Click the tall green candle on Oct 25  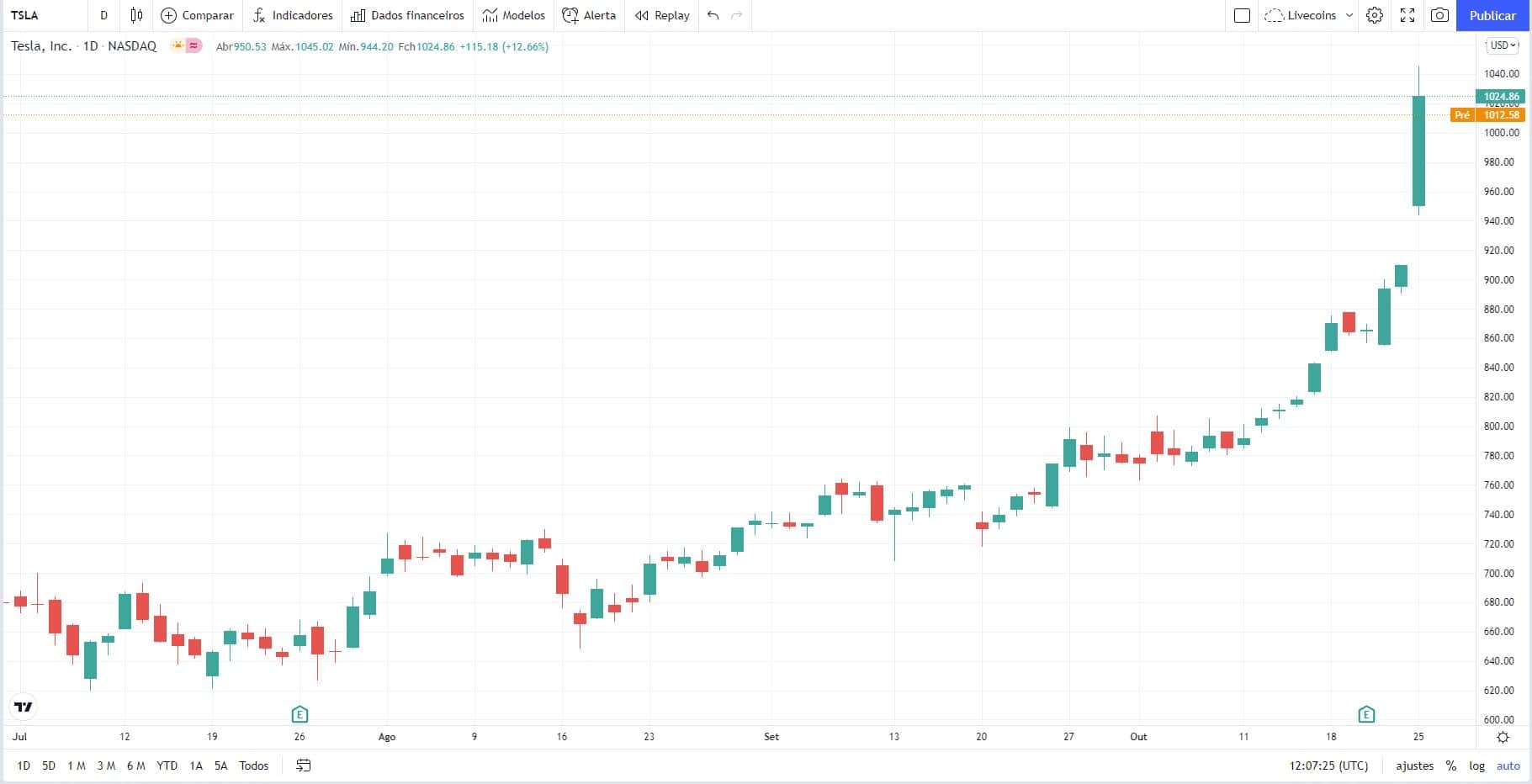pyautogui.click(x=1418, y=151)
